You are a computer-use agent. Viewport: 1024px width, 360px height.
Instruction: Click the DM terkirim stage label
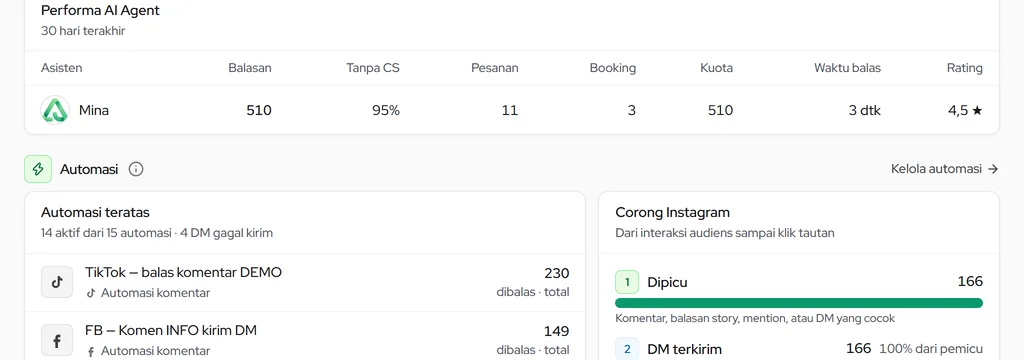click(x=684, y=350)
